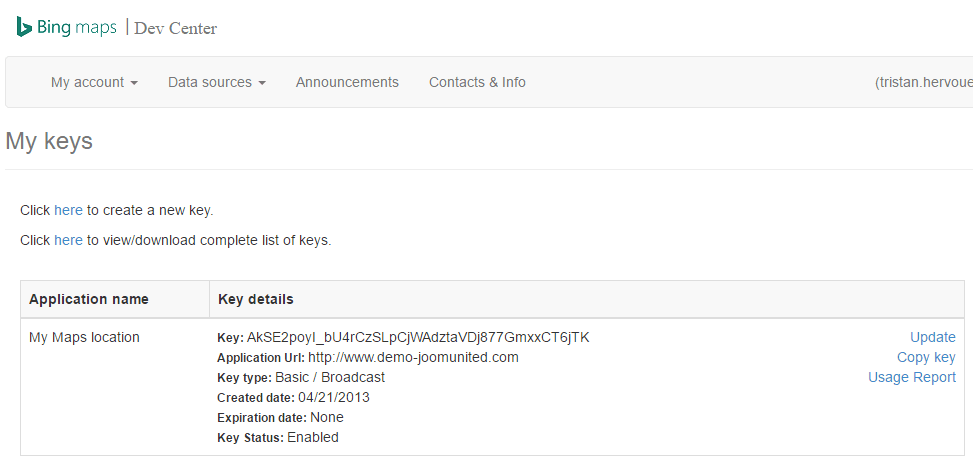Click Update link for My Maps location
This screenshot has width=973, height=464.
[932, 337]
